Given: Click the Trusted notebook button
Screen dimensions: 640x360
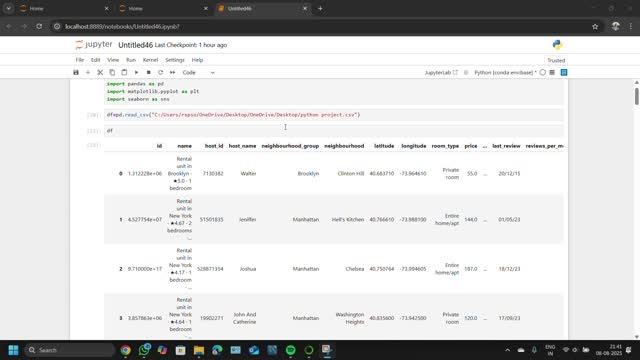Looking at the screenshot, I should 556,60.
